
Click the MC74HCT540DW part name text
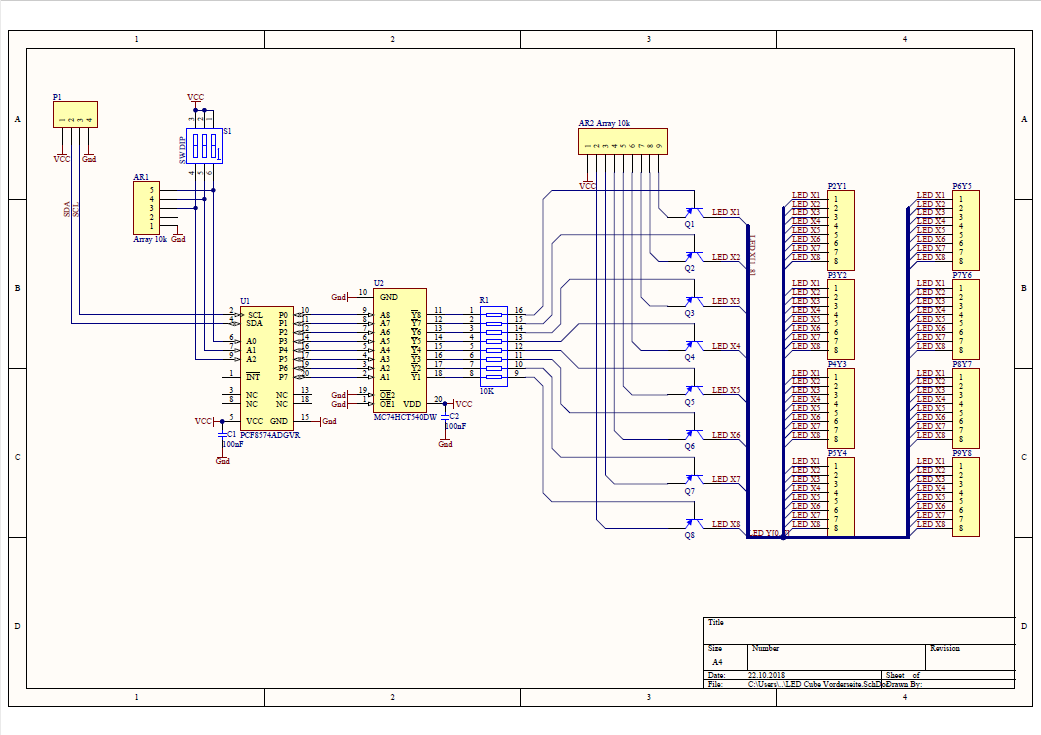click(x=405, y=418)
